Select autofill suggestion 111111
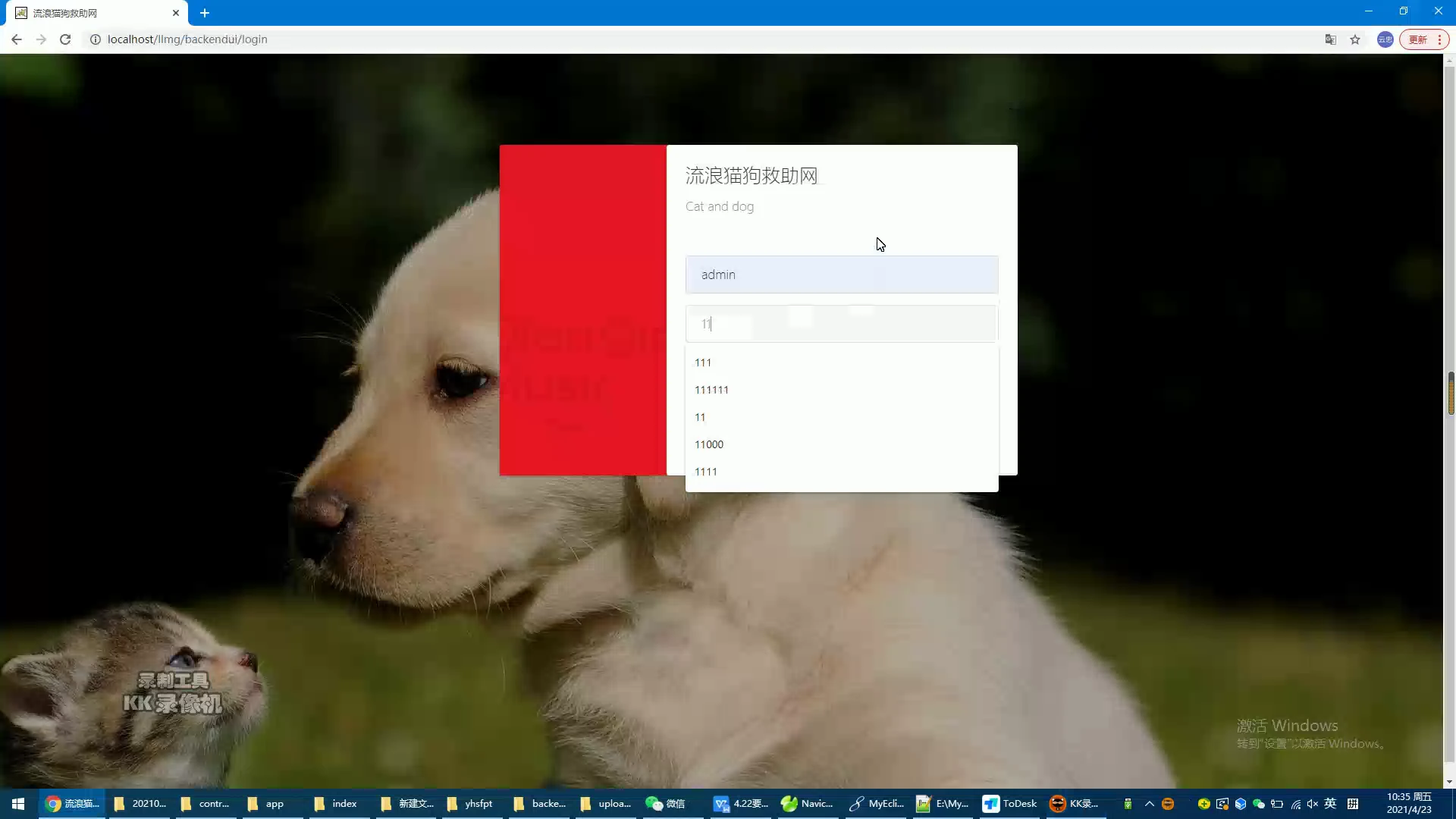The width and height of the screenshot is (1456, 819). click(711, 390)
